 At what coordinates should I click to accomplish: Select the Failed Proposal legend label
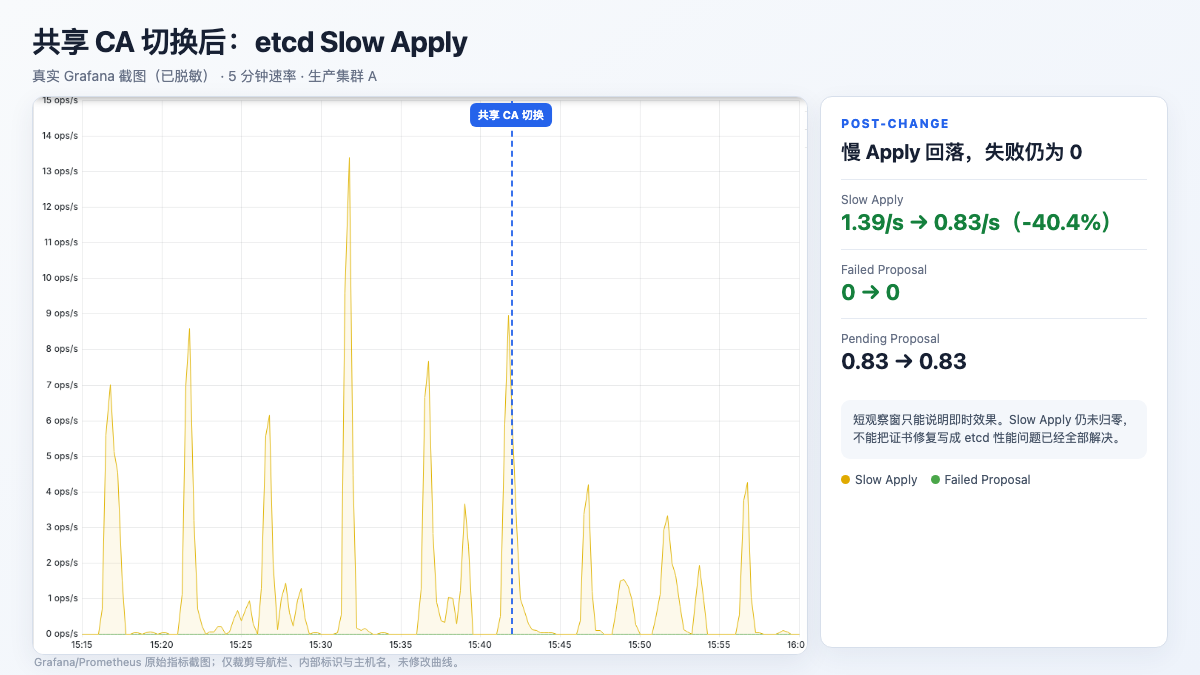987,480
